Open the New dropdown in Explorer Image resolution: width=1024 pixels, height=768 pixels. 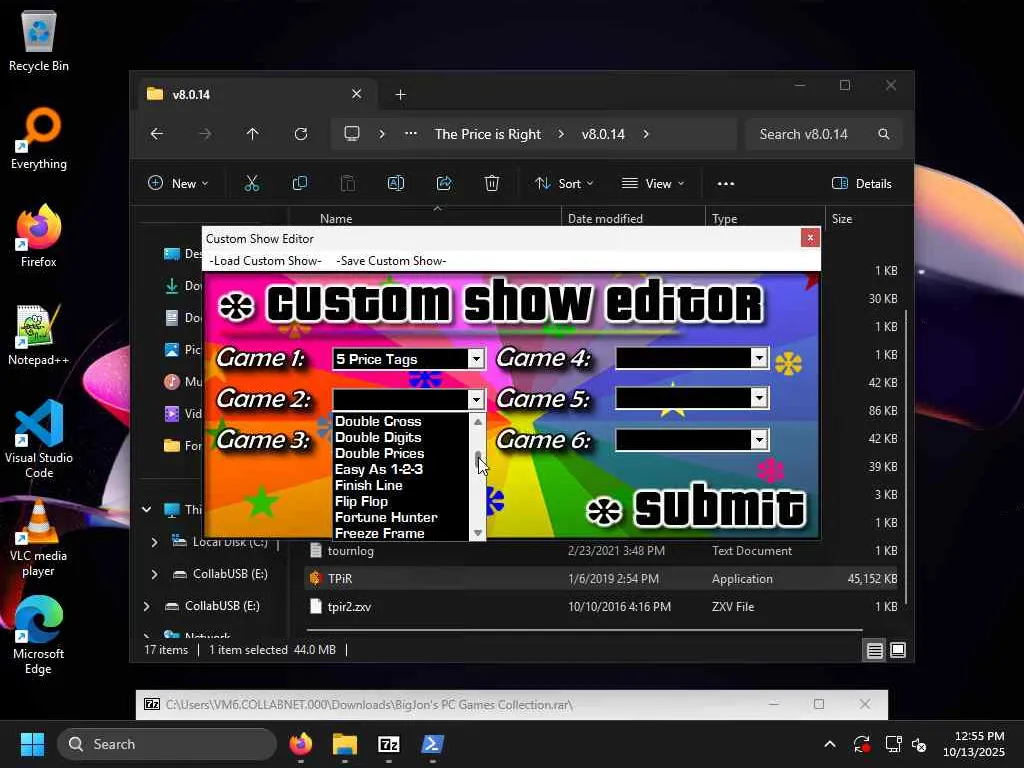pyautogui.click(x=178, y=184)
